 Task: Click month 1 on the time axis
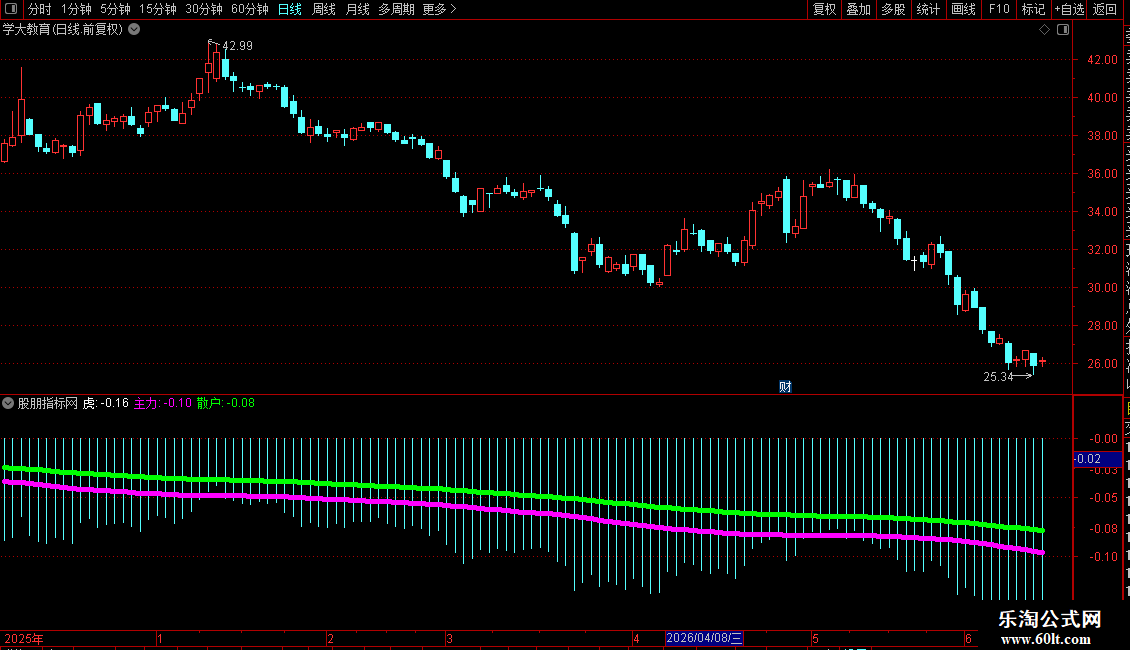click(x=159, y=638)
